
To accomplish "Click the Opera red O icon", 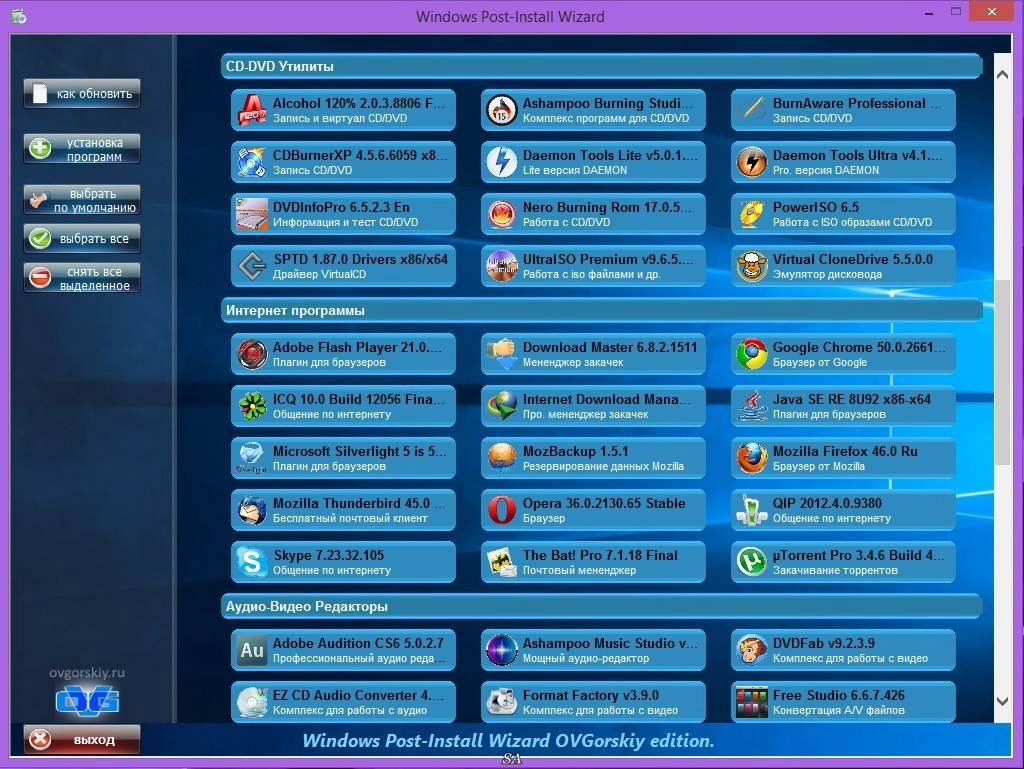I will pos(502,510).
